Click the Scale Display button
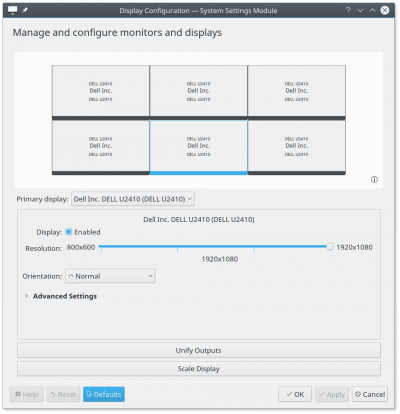 199,369
